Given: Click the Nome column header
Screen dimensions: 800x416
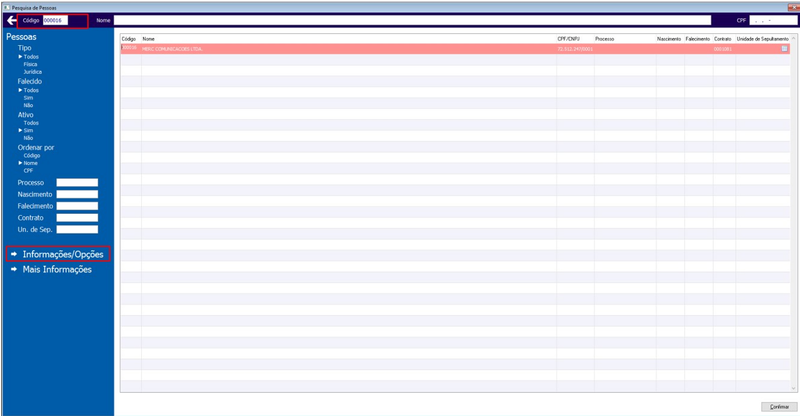Looking at the screenshot, I should pyautogui.click(x=148, y=39).
